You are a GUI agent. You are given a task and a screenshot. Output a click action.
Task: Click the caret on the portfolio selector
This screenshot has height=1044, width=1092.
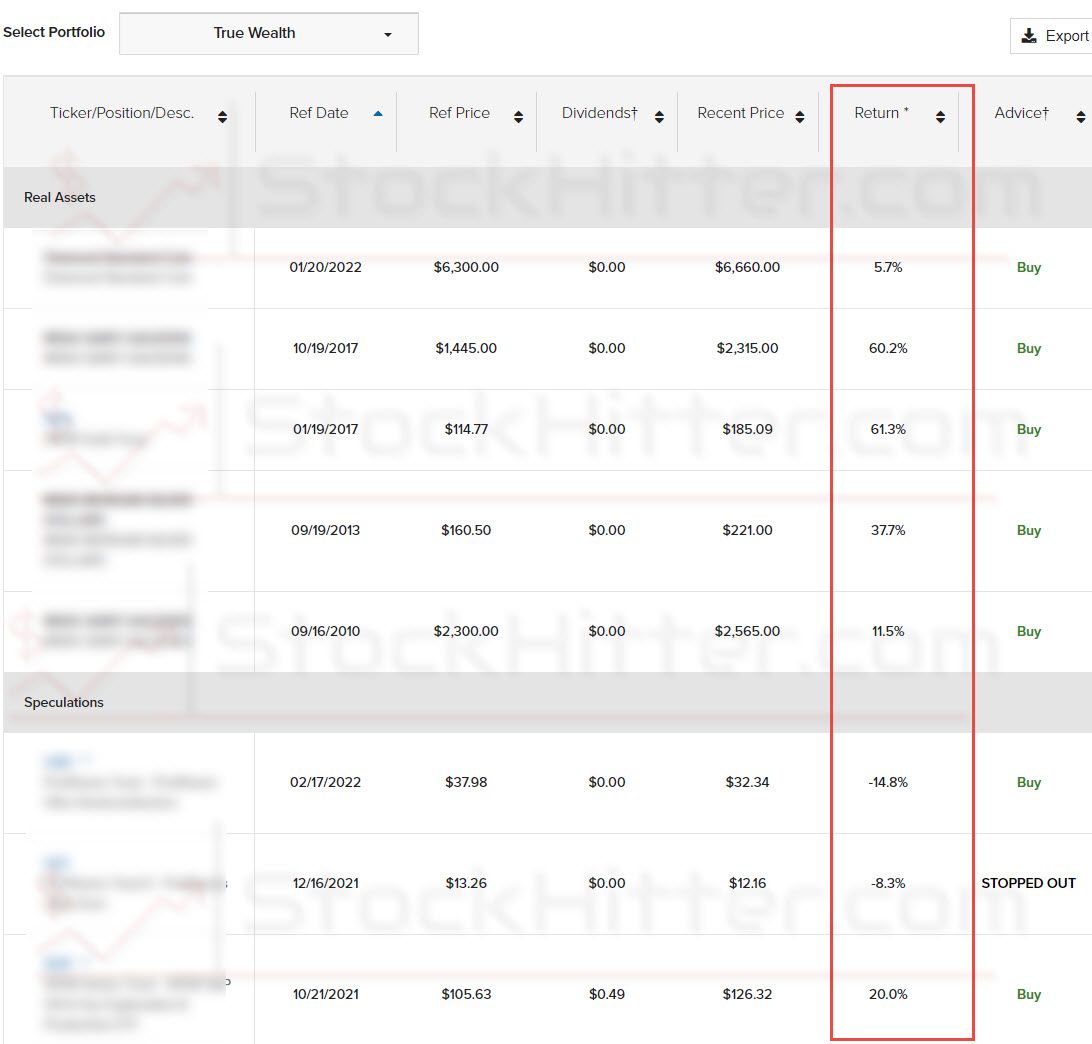pyautogui.click(x=388, y=33)
